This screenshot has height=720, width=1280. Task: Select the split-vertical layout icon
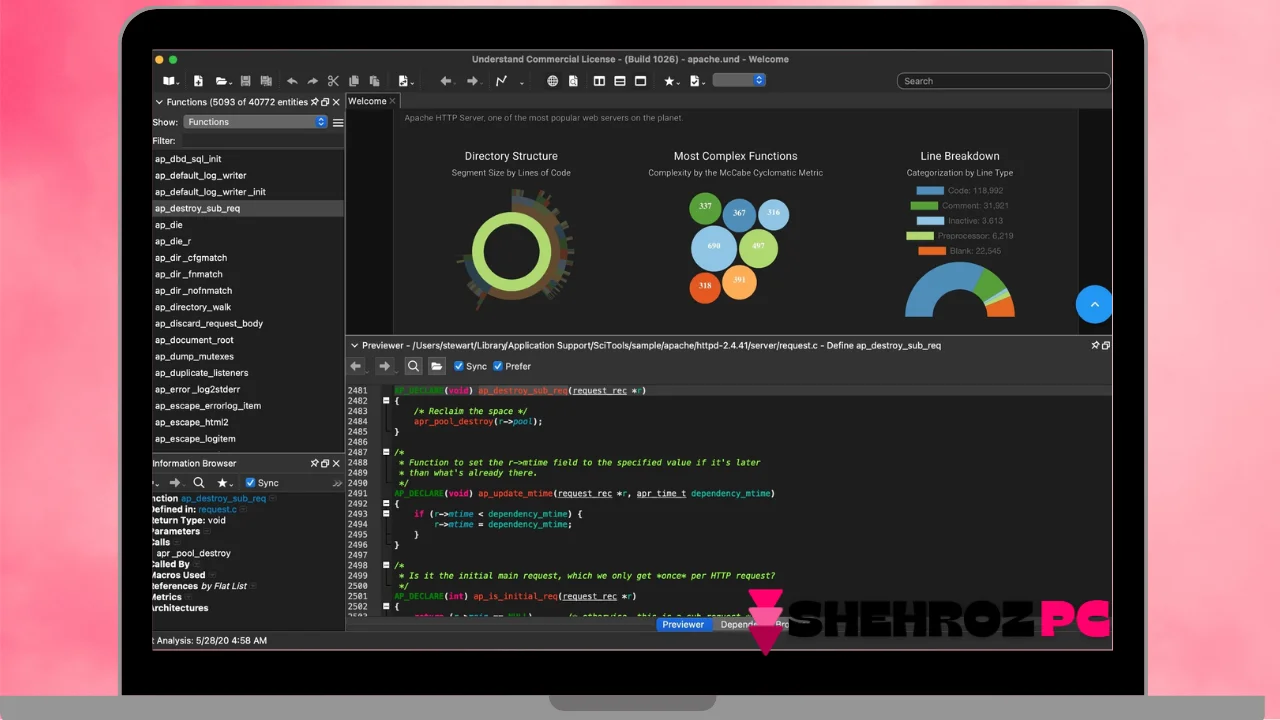[x=600, y=81]
